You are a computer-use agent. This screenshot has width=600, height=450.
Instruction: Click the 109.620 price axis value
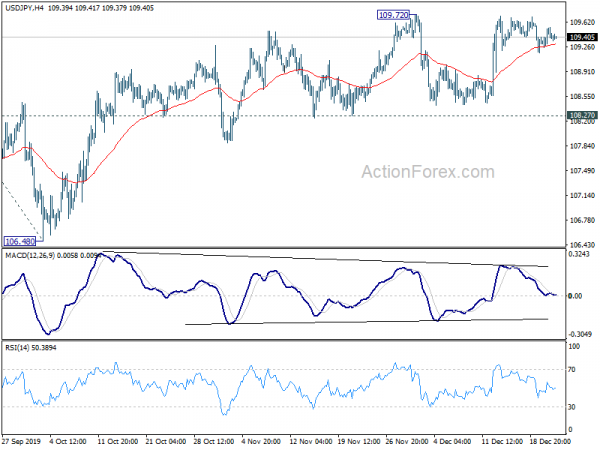point(583,23)
